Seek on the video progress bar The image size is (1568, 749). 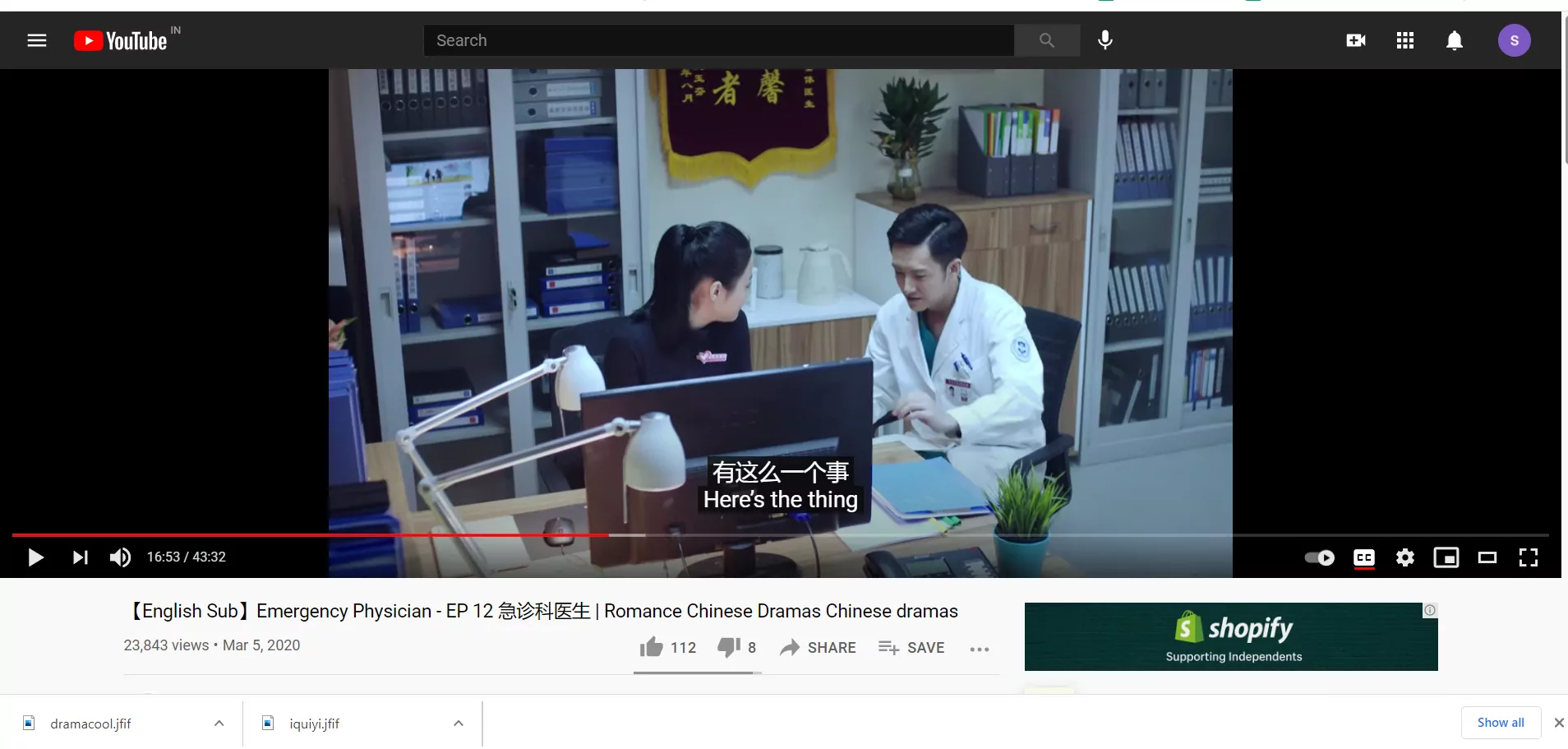coord(780,535)
